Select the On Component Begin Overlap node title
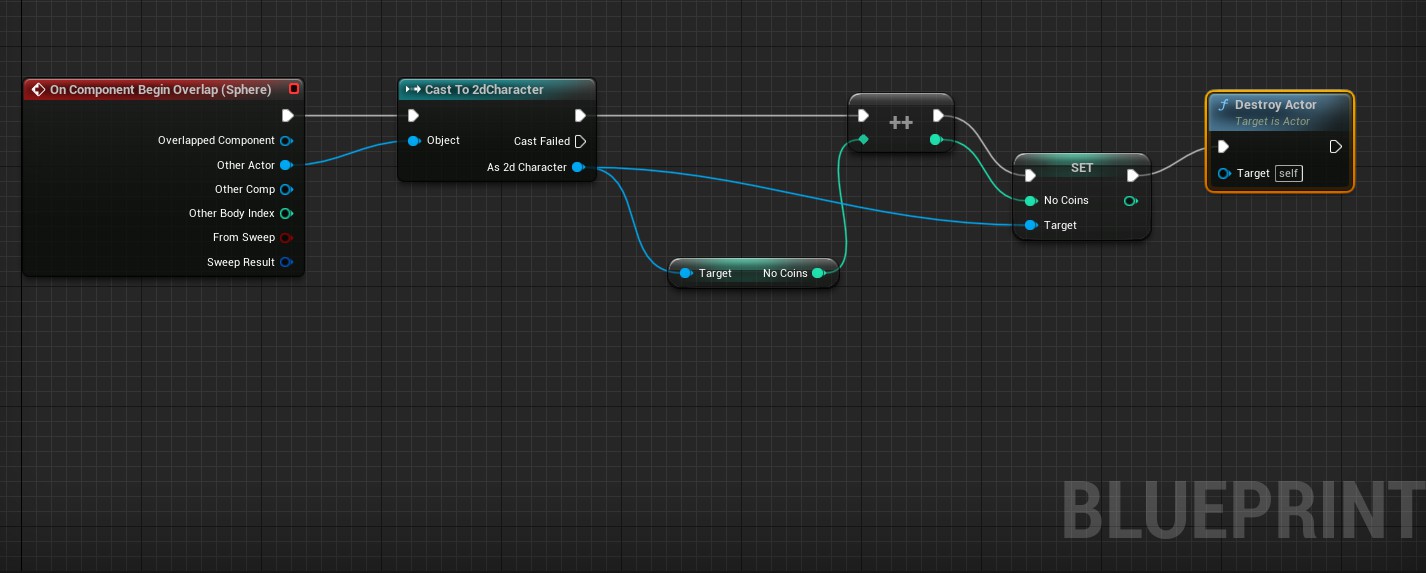The width and height of the screenshot is (1426, 573). (x=160, y=90)
